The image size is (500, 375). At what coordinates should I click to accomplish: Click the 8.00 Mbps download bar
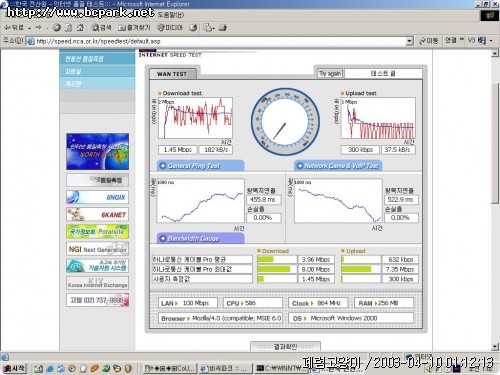tap(277, 269)
